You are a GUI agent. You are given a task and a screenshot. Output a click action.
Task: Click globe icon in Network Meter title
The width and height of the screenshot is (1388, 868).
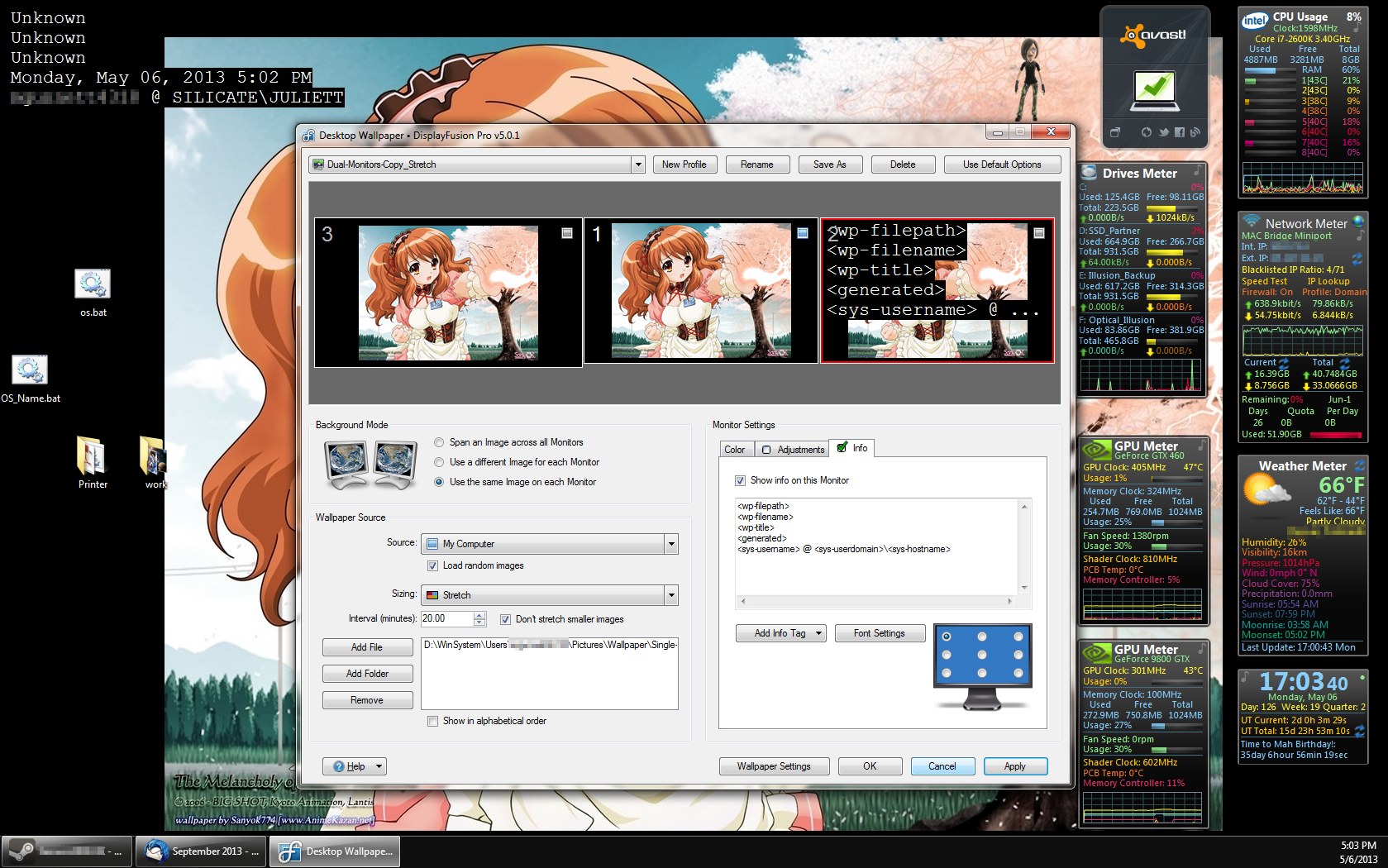coord(1357,222)
